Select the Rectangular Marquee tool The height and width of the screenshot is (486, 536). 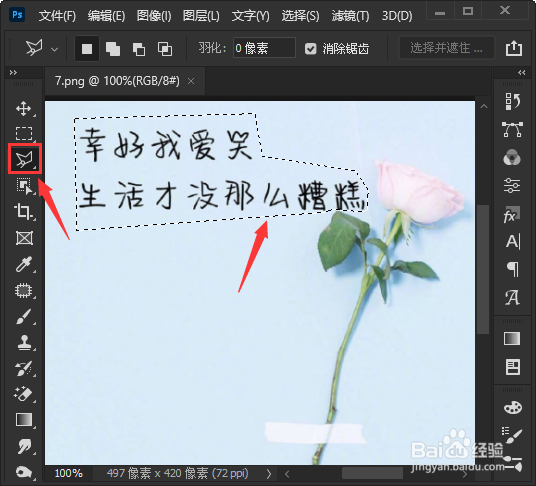tap(24, 133)
